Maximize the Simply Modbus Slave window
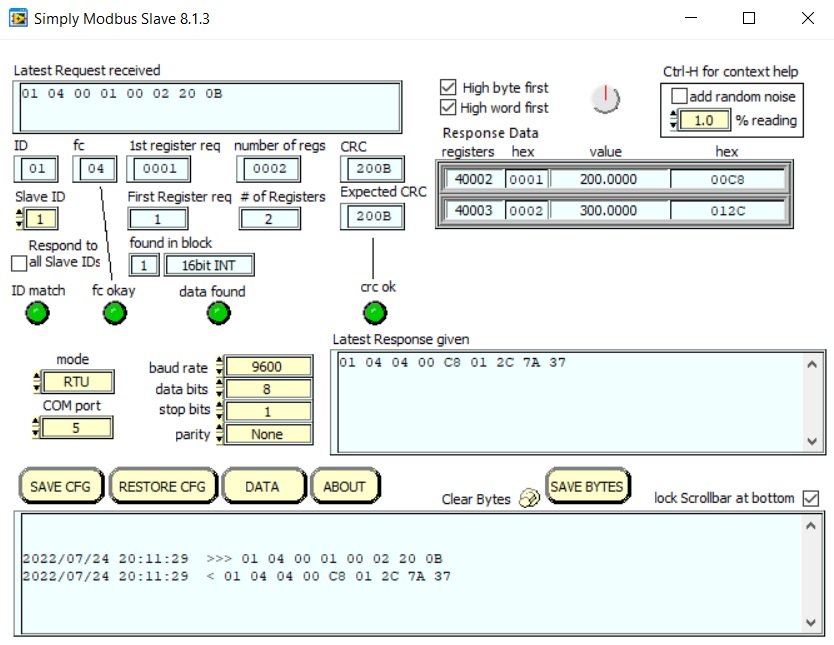834x645 pixels. coord(749,18)
